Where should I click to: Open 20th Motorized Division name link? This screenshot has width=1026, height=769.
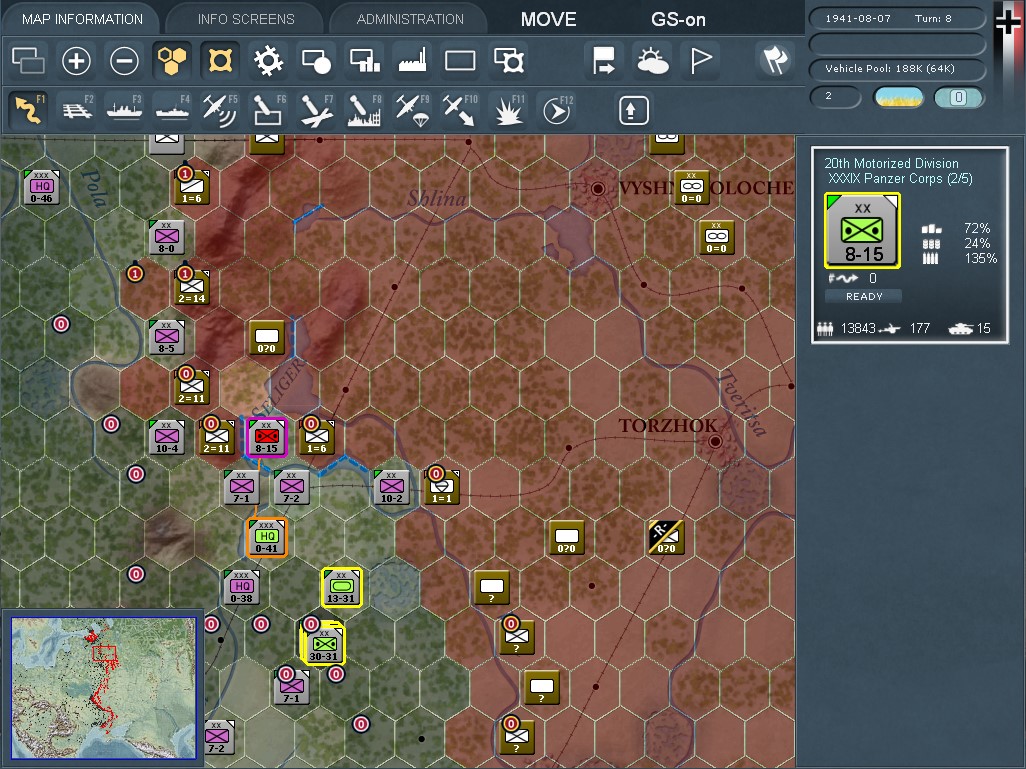point(891,163)
